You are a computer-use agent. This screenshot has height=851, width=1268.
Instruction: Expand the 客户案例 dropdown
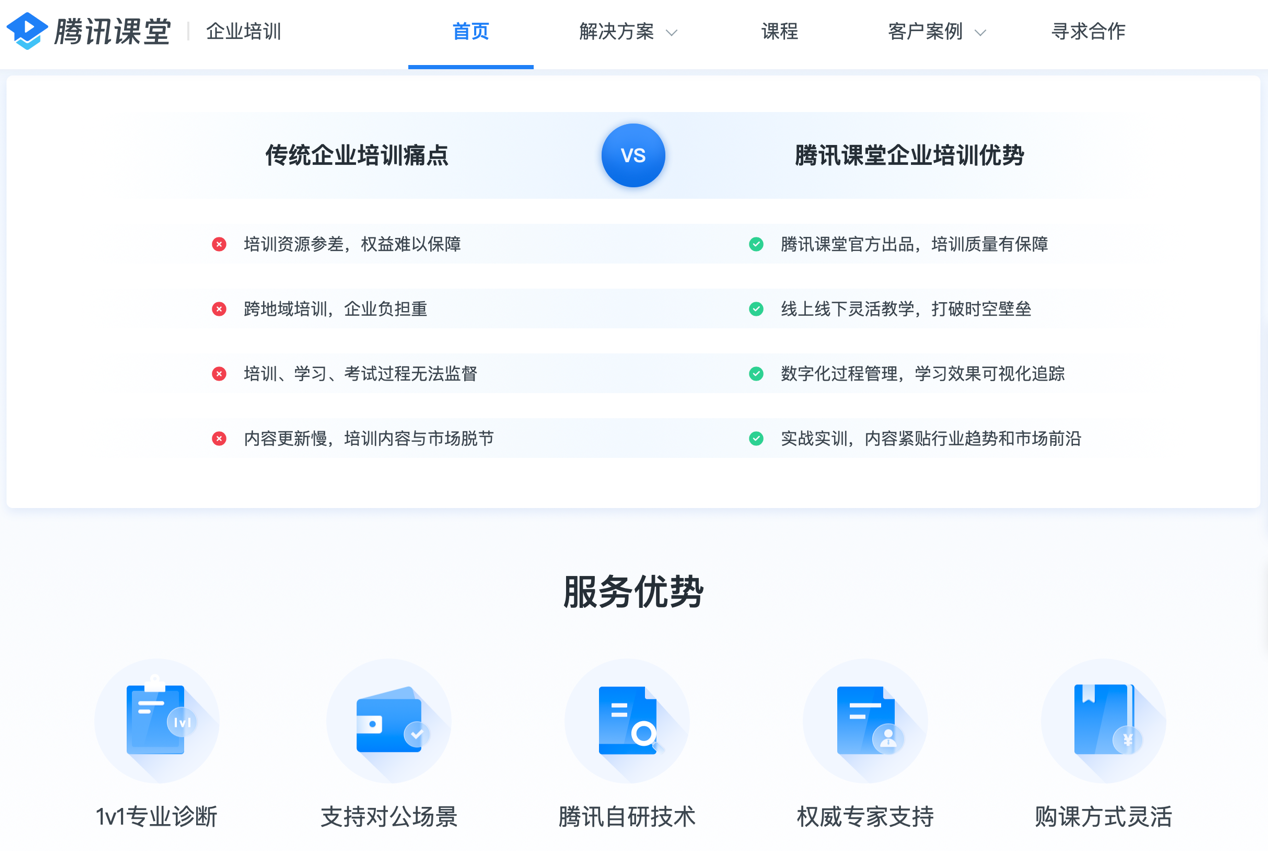[x=928, y=31]
